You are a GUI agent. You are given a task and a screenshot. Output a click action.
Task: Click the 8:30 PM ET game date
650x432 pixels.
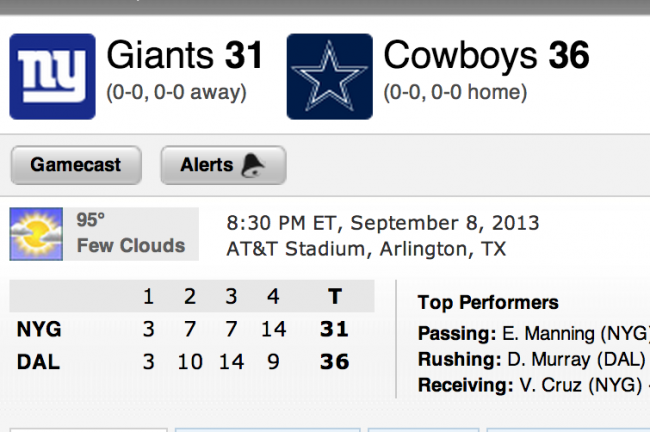point(383,223)
